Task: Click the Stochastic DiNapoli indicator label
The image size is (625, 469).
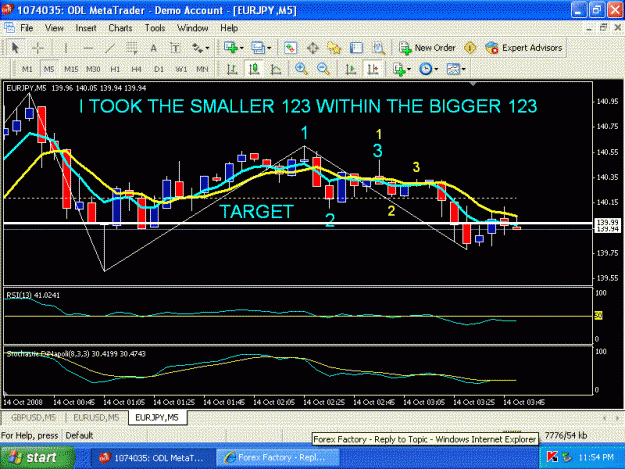Action: (x=76, y=354)
